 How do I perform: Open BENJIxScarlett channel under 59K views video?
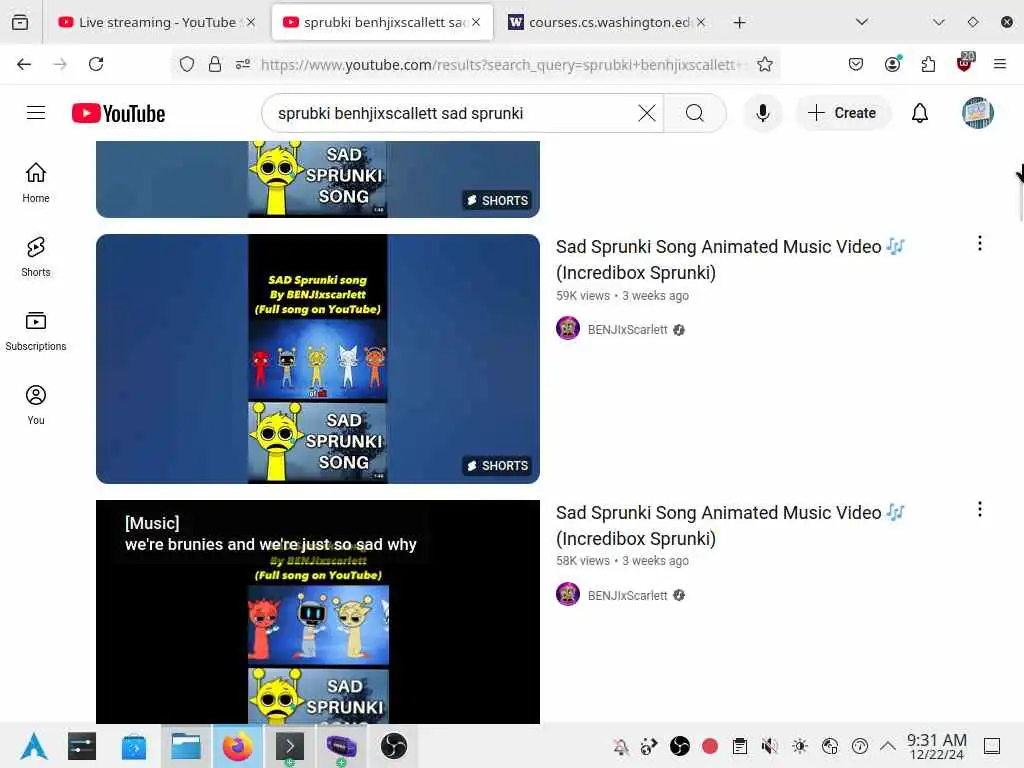pos(627,330)
